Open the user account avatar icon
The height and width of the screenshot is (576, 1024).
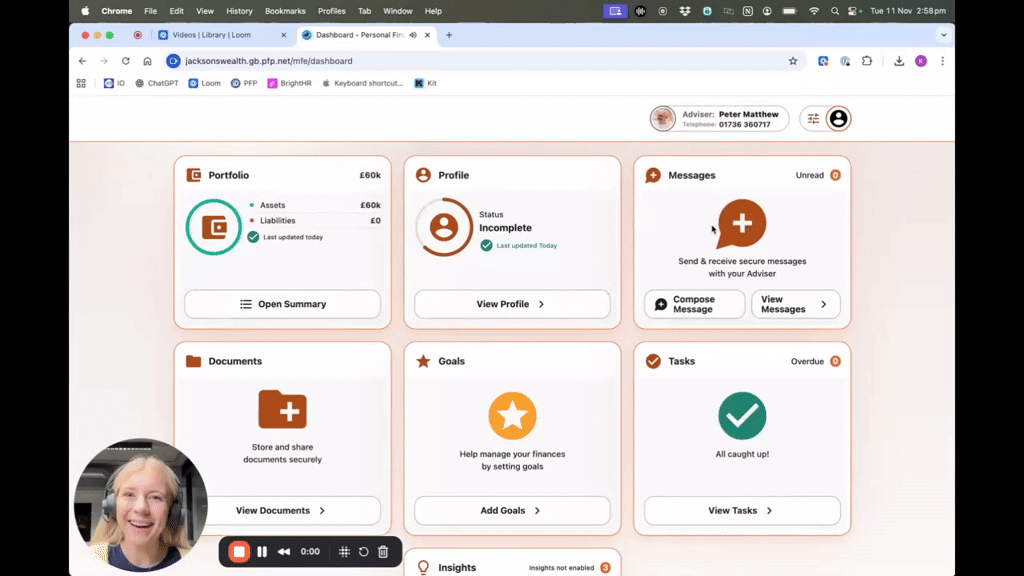coord(839,119)
